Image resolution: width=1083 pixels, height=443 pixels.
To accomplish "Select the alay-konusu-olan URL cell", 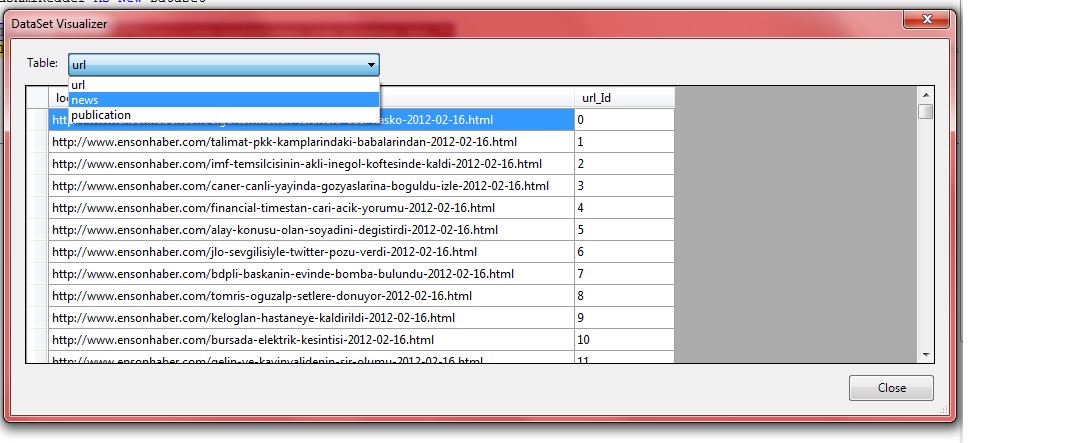I will pos(311,230).
